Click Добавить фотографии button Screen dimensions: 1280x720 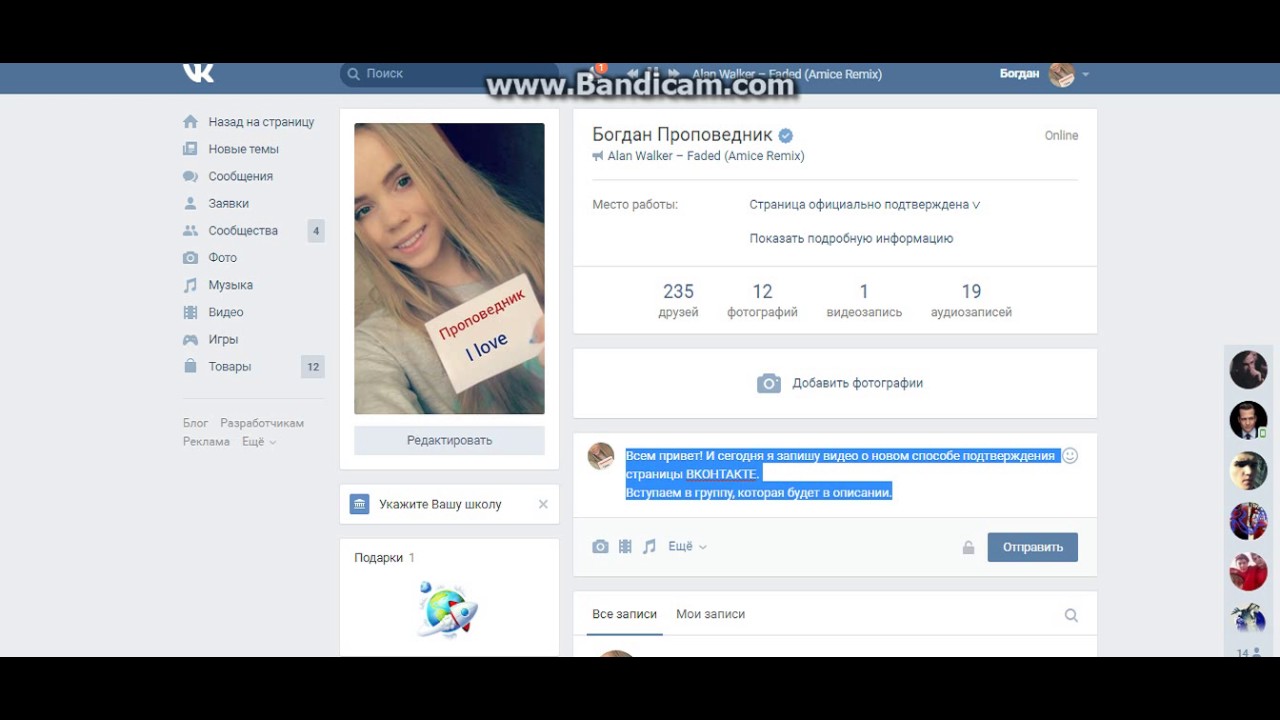[840, 383]
